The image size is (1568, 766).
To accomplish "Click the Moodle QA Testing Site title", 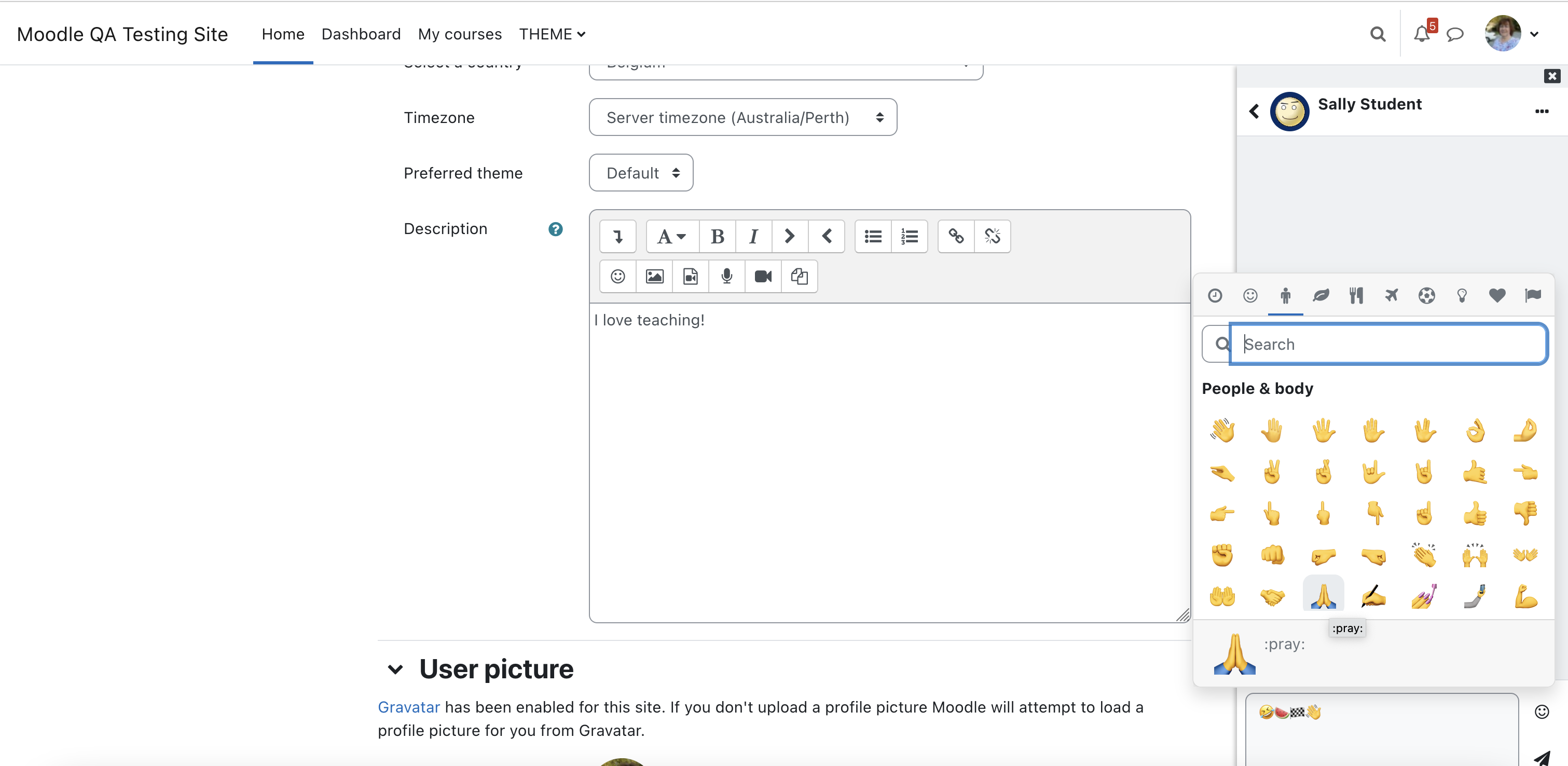I will pyautogui.click(x=122, y=34).
